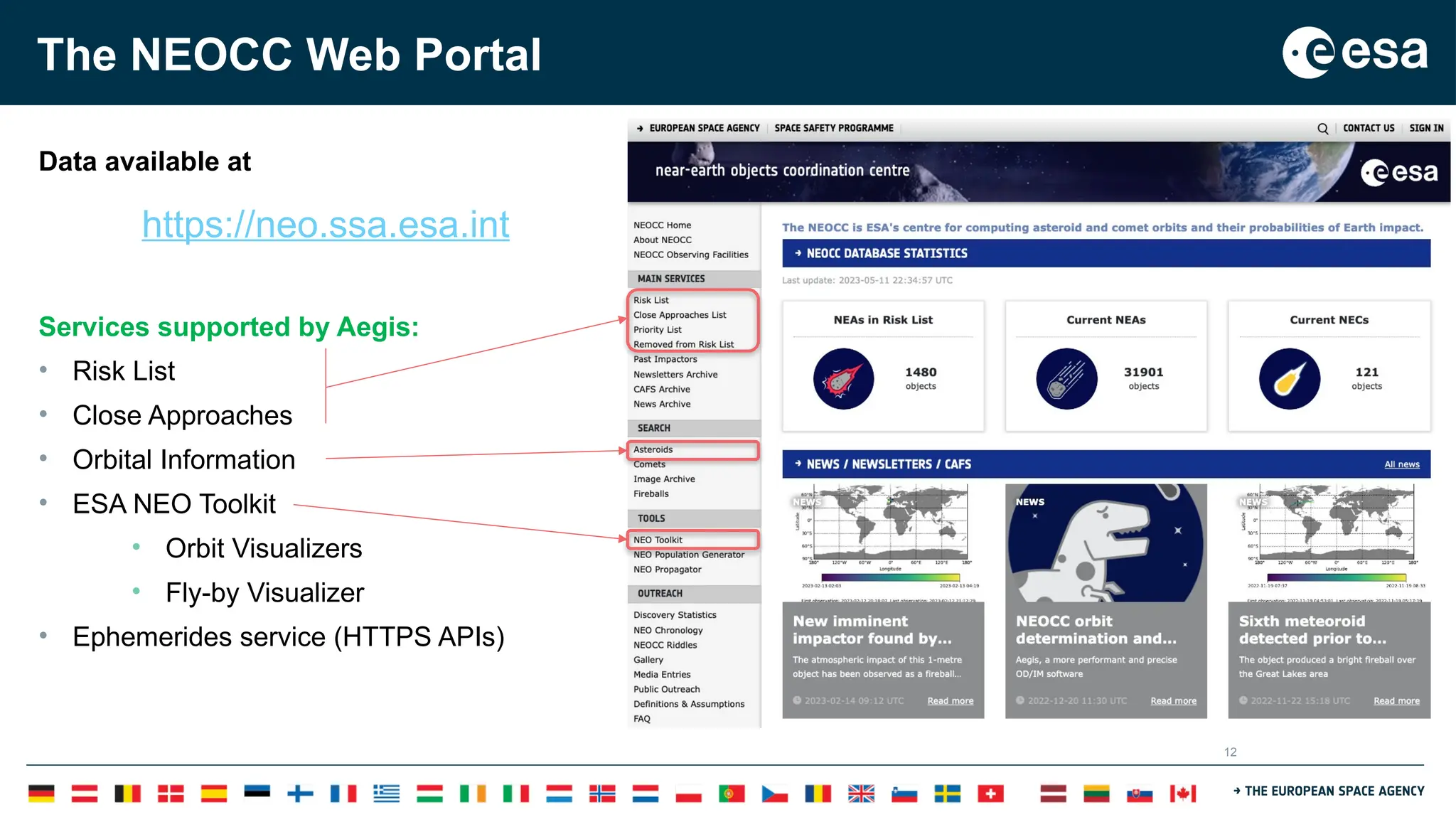This screenshot has width=1456, height=817.
Task: Open European Space Agency top link
Action: [704, 129]
